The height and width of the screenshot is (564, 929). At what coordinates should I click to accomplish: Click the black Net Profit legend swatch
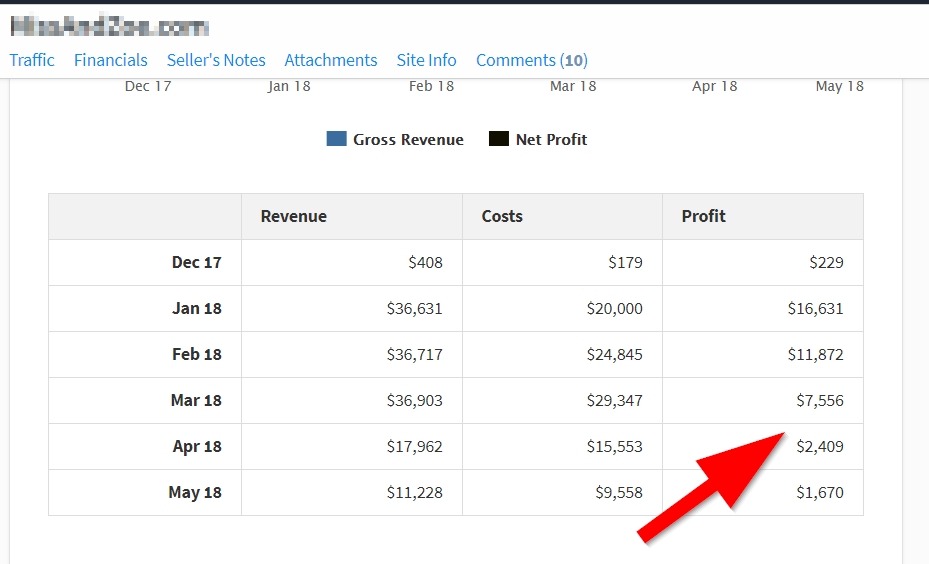coord(499,139)
